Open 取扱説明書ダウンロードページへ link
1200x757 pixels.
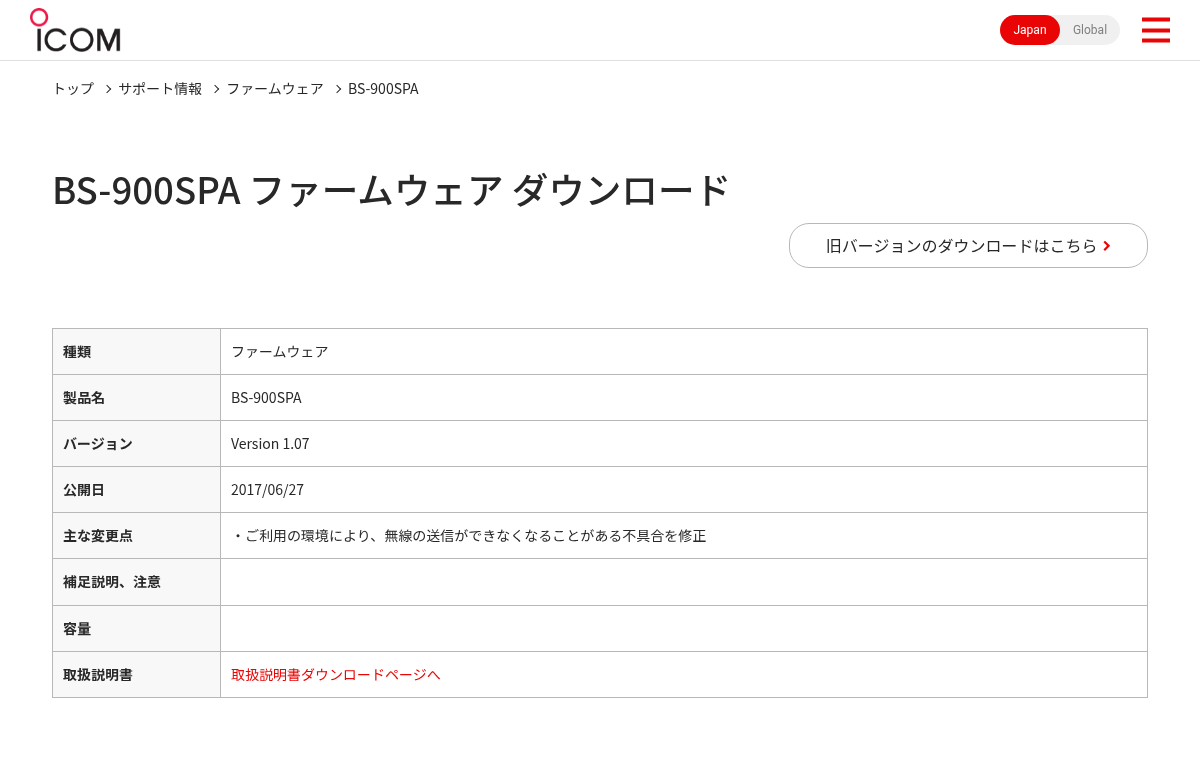tap(336, 674)
